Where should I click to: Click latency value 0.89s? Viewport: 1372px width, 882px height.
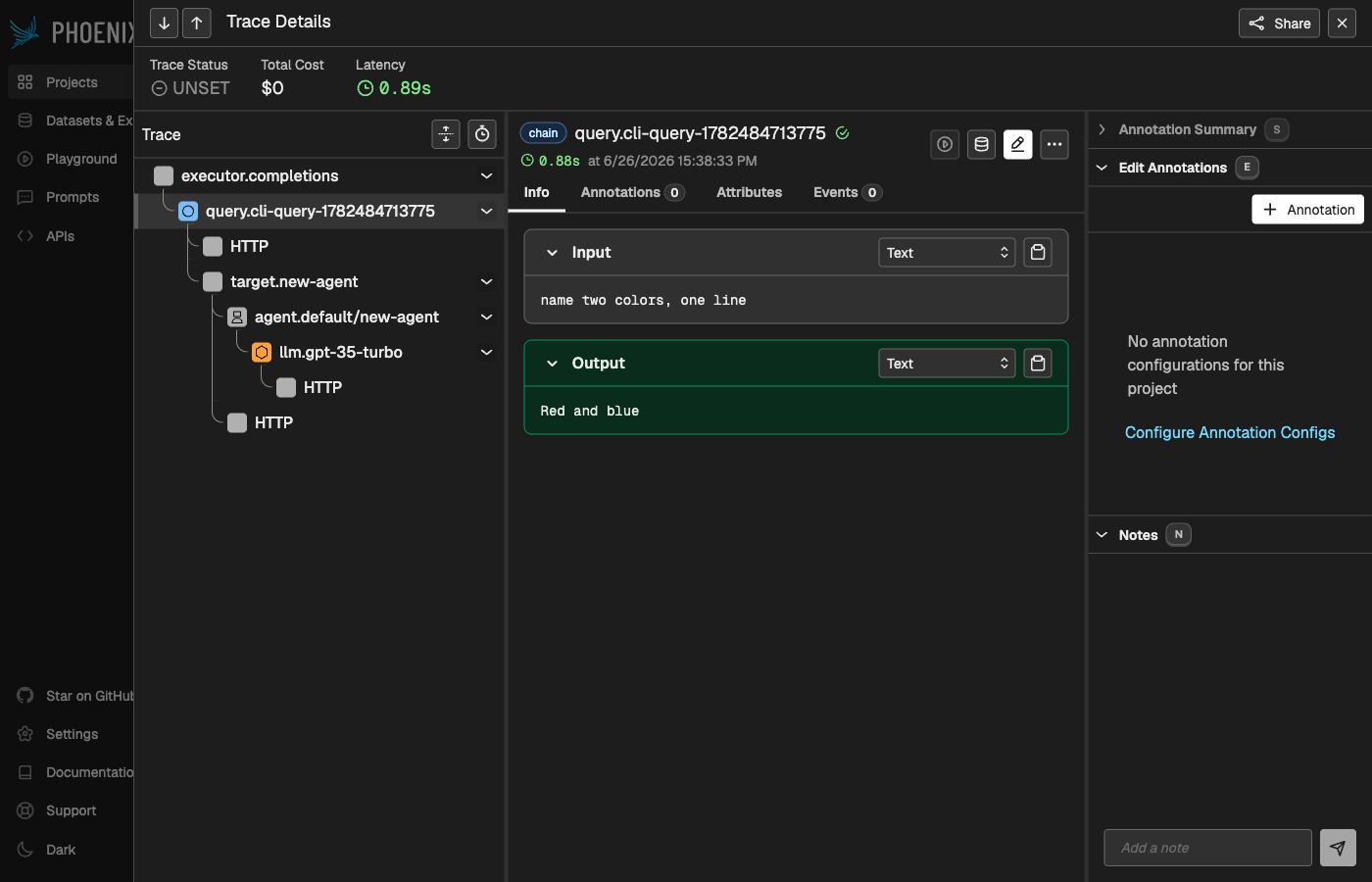point(394,88)
